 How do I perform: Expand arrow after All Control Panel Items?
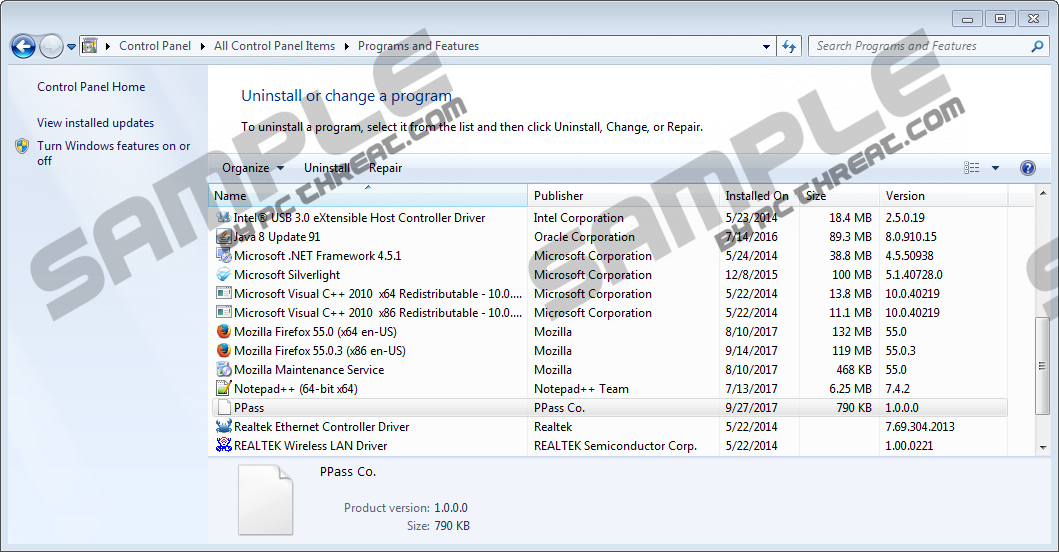[346, 46]
